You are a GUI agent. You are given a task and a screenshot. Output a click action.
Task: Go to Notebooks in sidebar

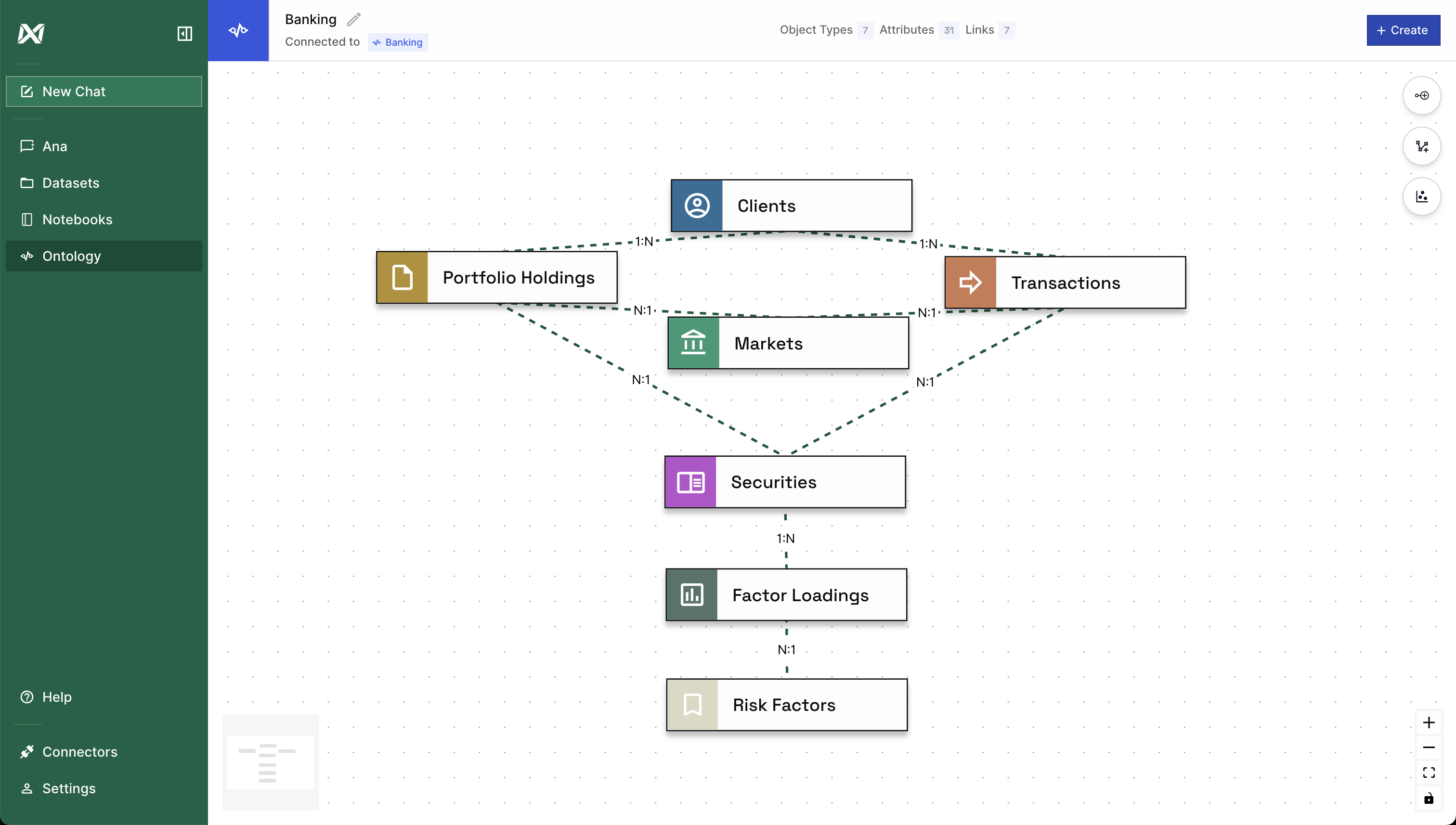coord(77,219)
